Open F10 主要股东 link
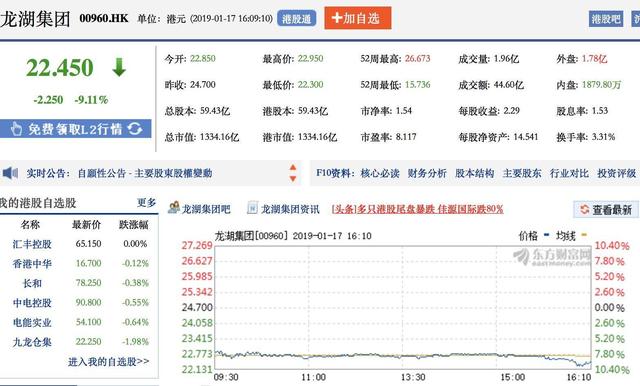This screenshot has width=640, height=386. (522, 173)
